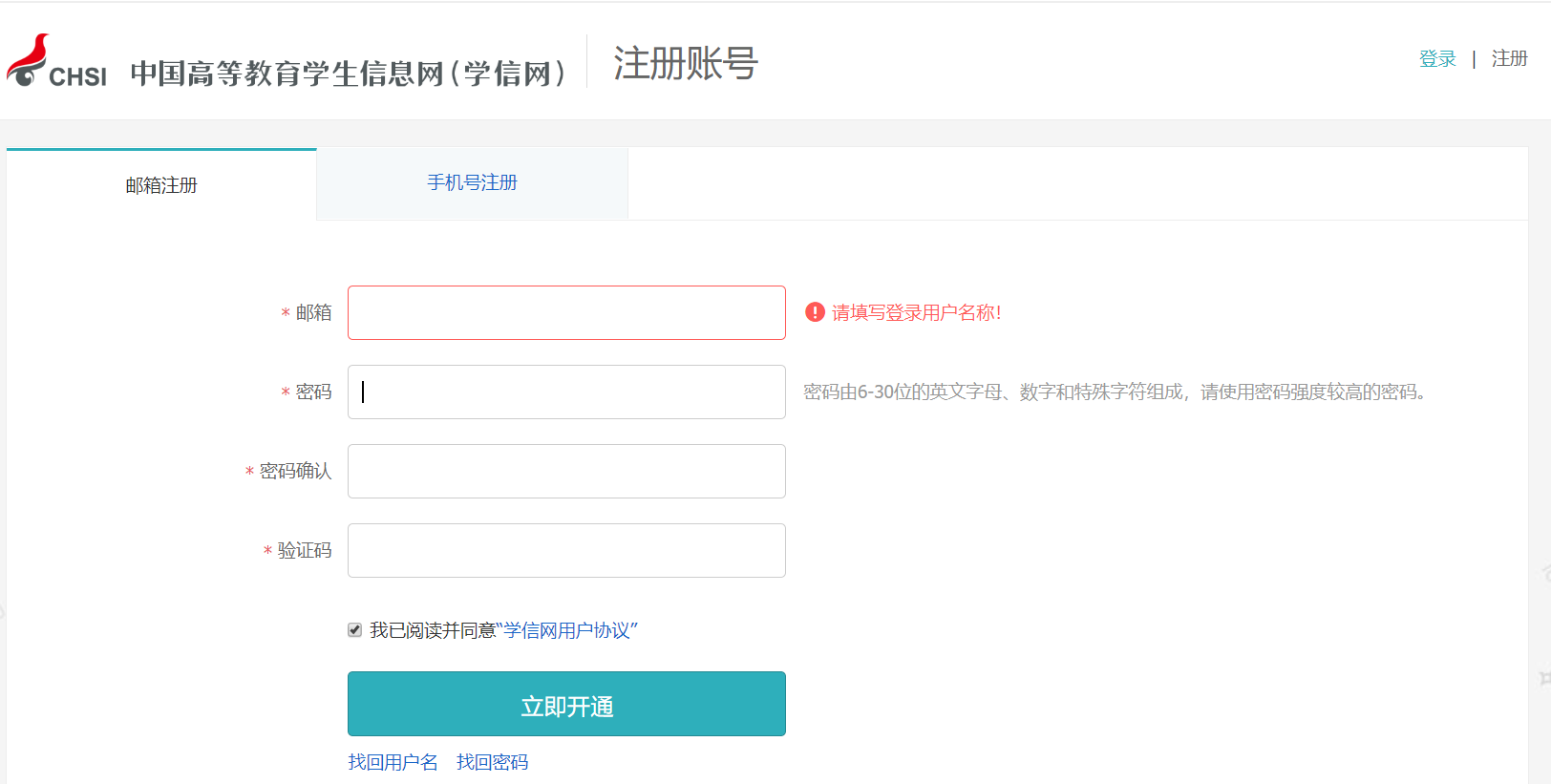Submit with the 立即开通 button
1551x784 pixels.
566,704
